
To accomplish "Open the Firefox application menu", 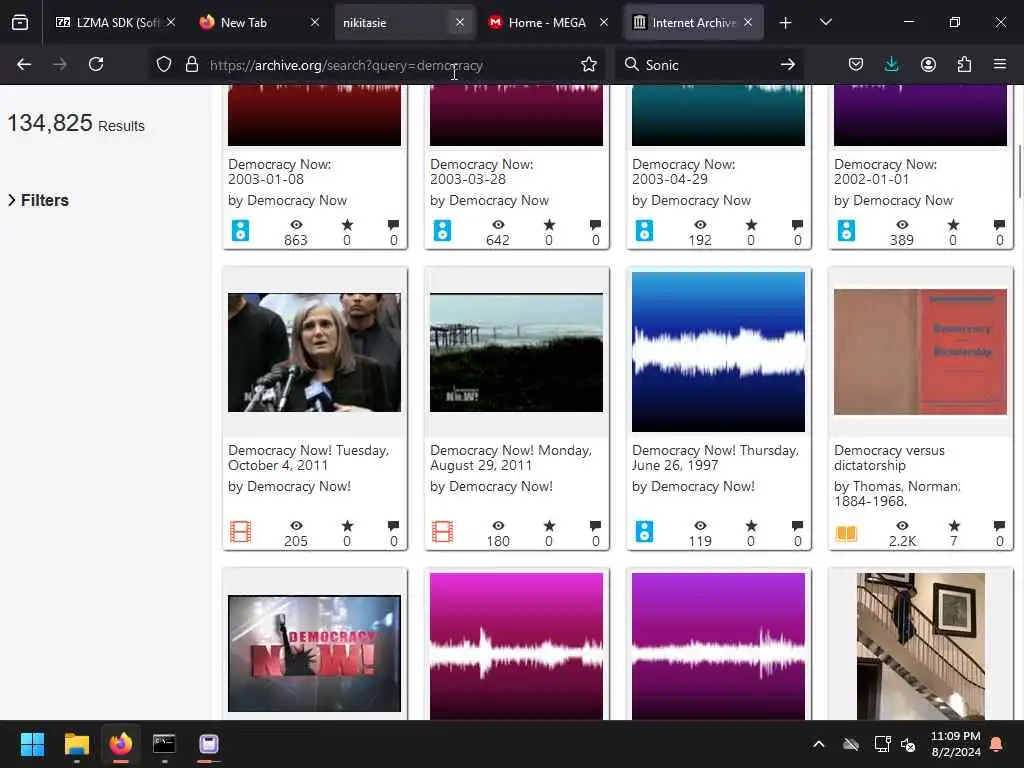I will click(1000, 65).
